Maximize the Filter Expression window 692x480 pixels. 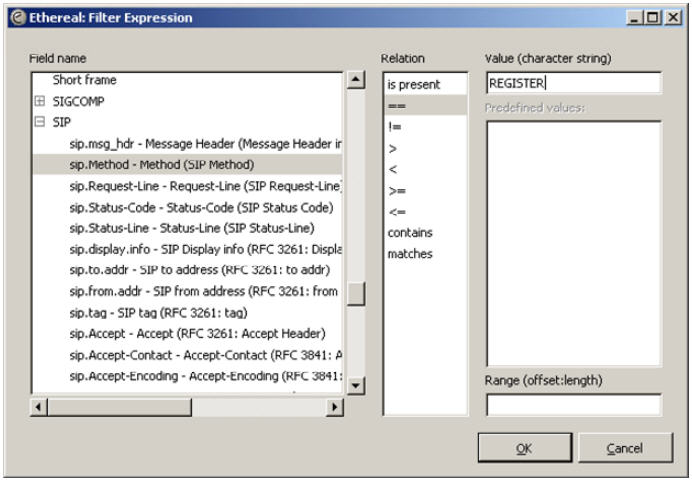(x=652, y=18)
